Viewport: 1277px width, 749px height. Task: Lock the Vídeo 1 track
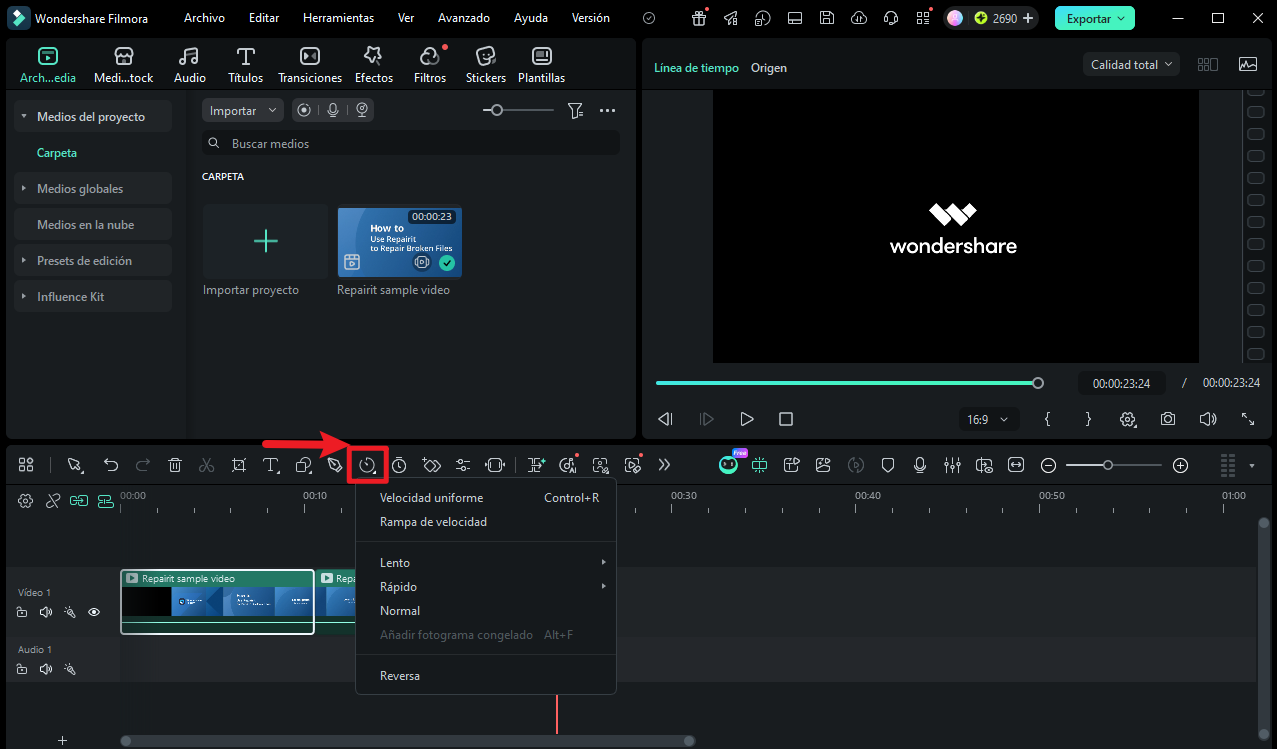pyautogui.click(x=22, y=612)
